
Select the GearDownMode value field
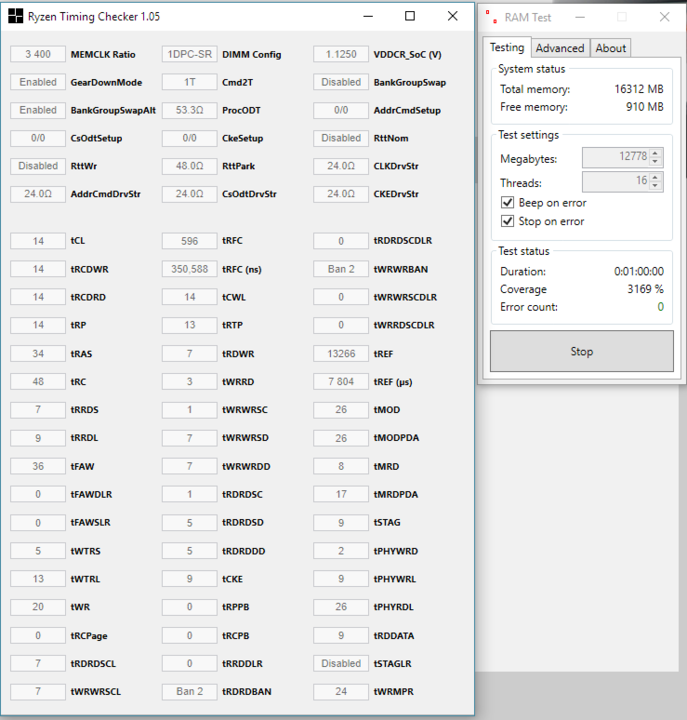click(38, 82)
